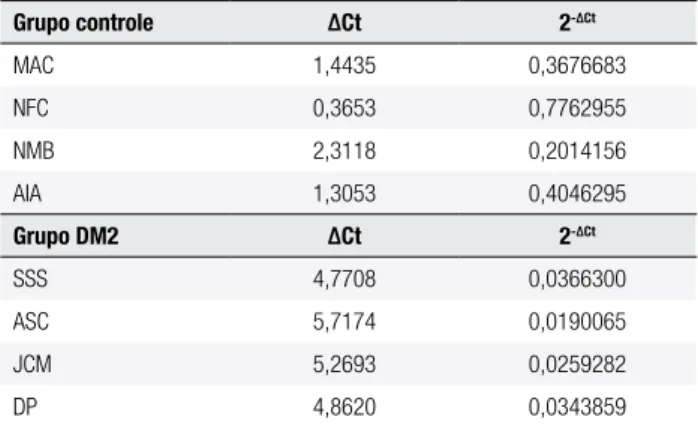Viewport: 698px width, 426px height.
Task: Click the value 0,0343859
Action: coord(577,407)
